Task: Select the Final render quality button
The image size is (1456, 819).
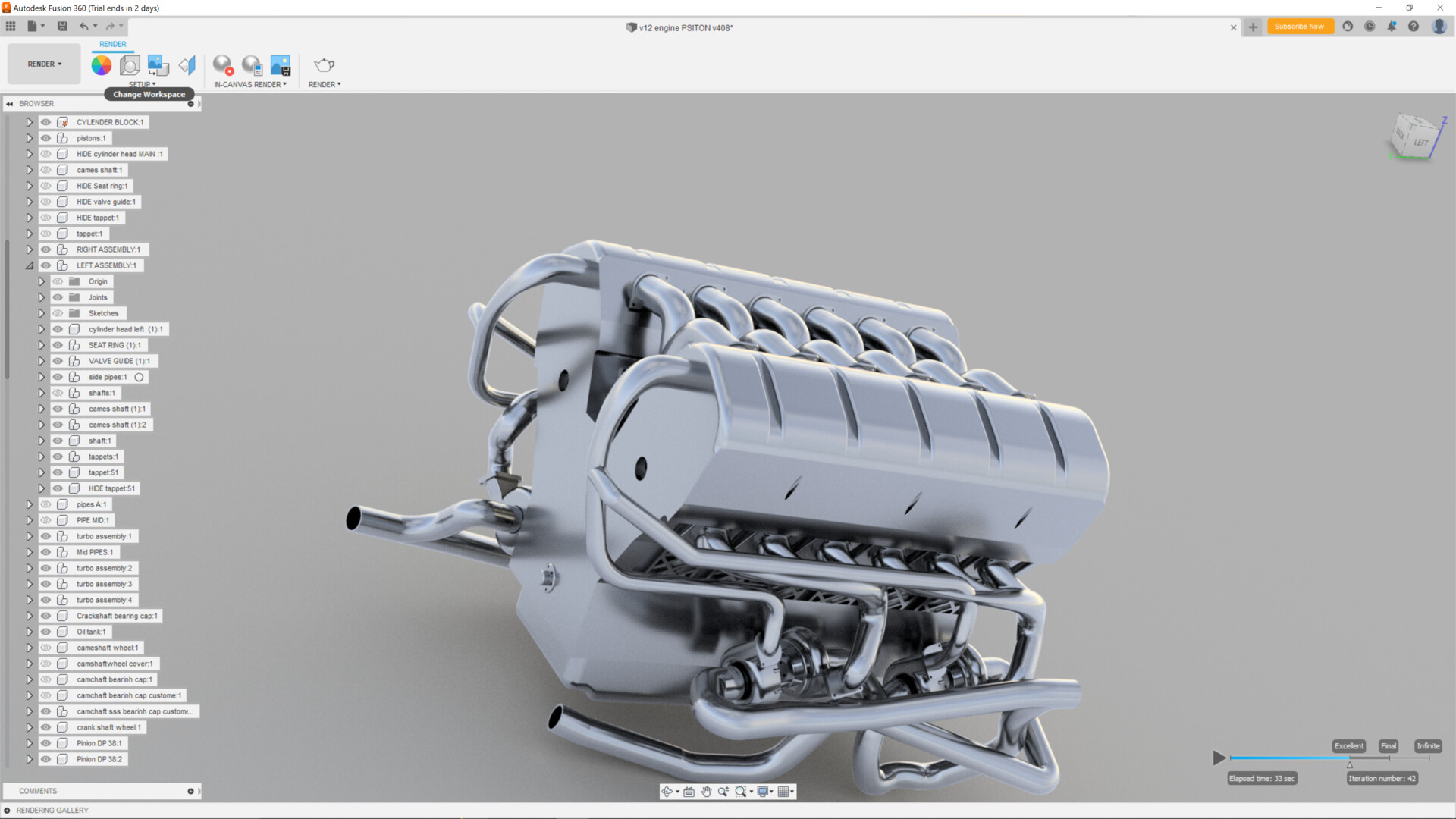Action: (1389, 745)
